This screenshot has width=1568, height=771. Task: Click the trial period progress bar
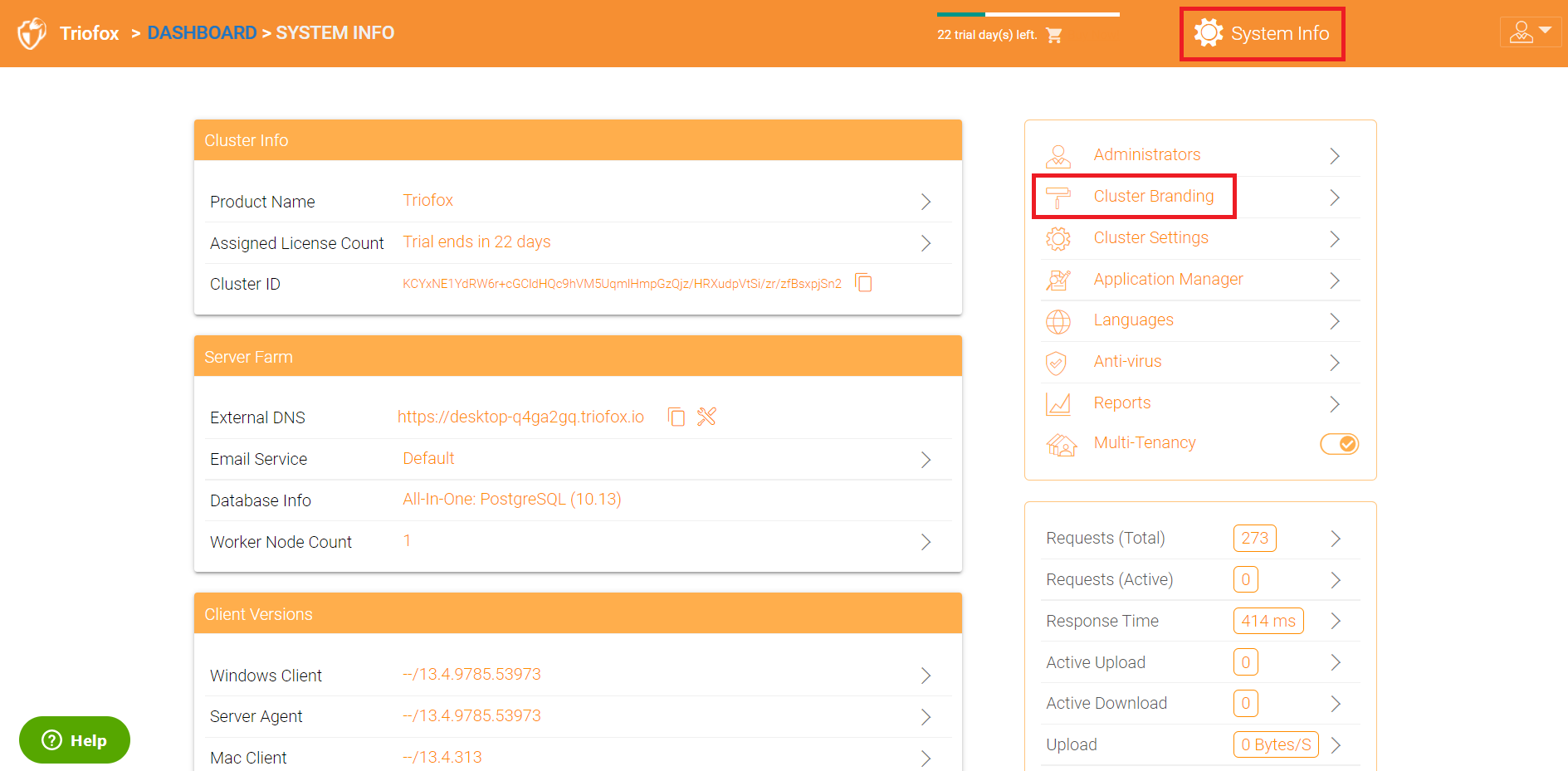pos(1028,14)
